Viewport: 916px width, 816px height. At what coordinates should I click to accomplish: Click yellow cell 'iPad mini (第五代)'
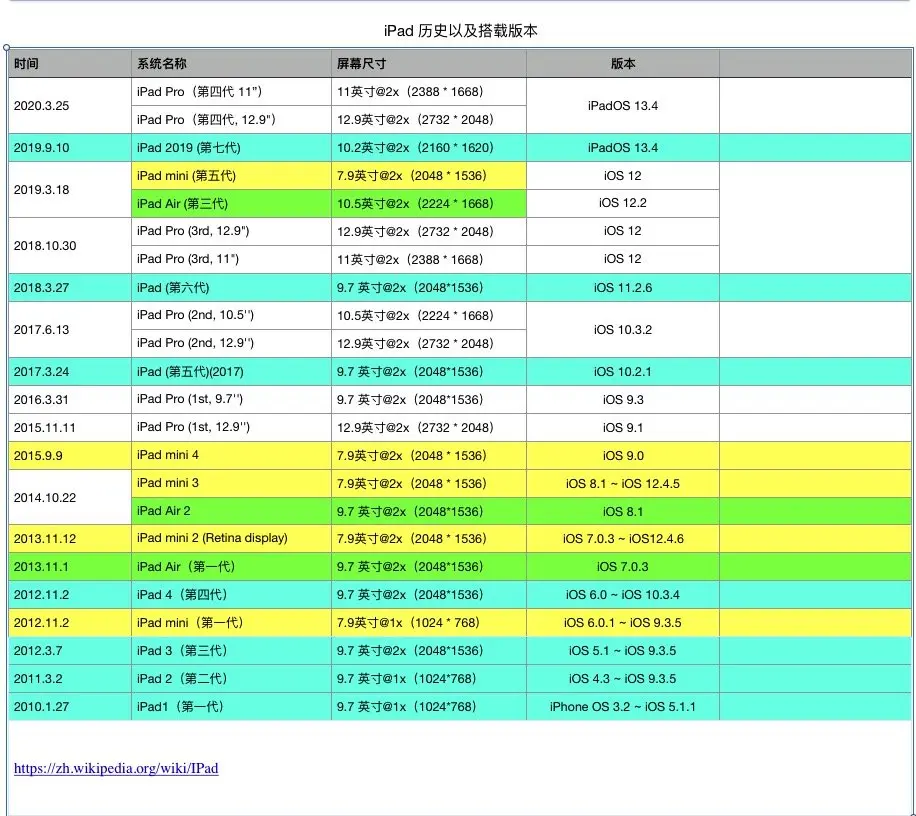click(x=231, y=176)
